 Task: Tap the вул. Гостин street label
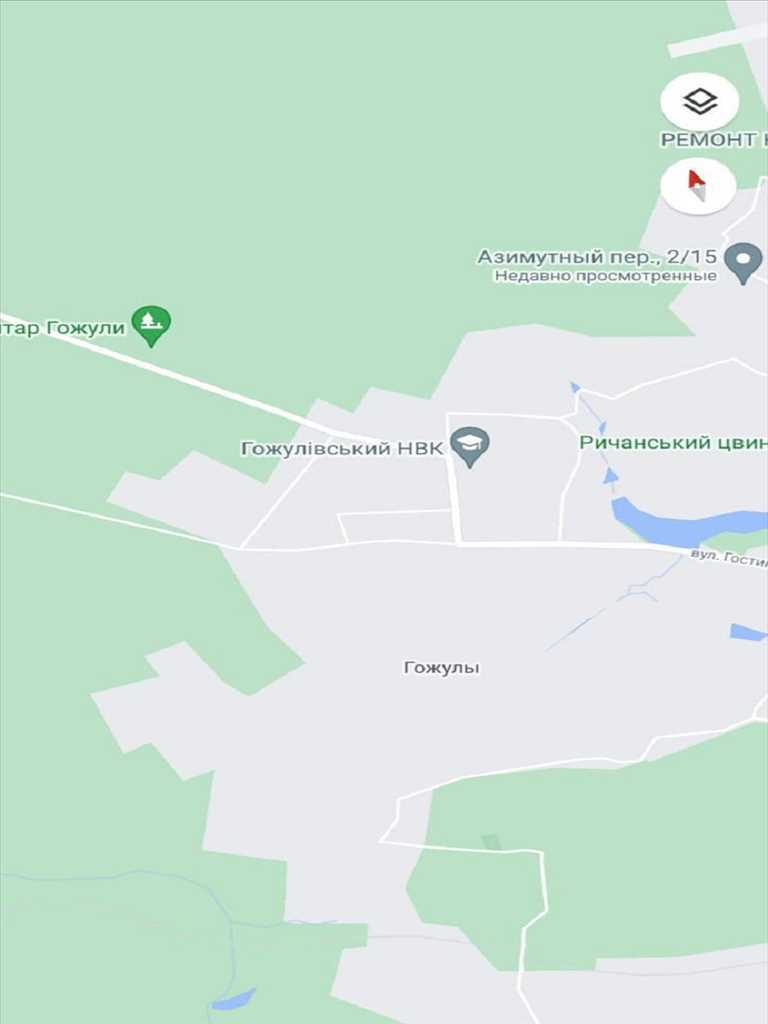pos(729,558)
